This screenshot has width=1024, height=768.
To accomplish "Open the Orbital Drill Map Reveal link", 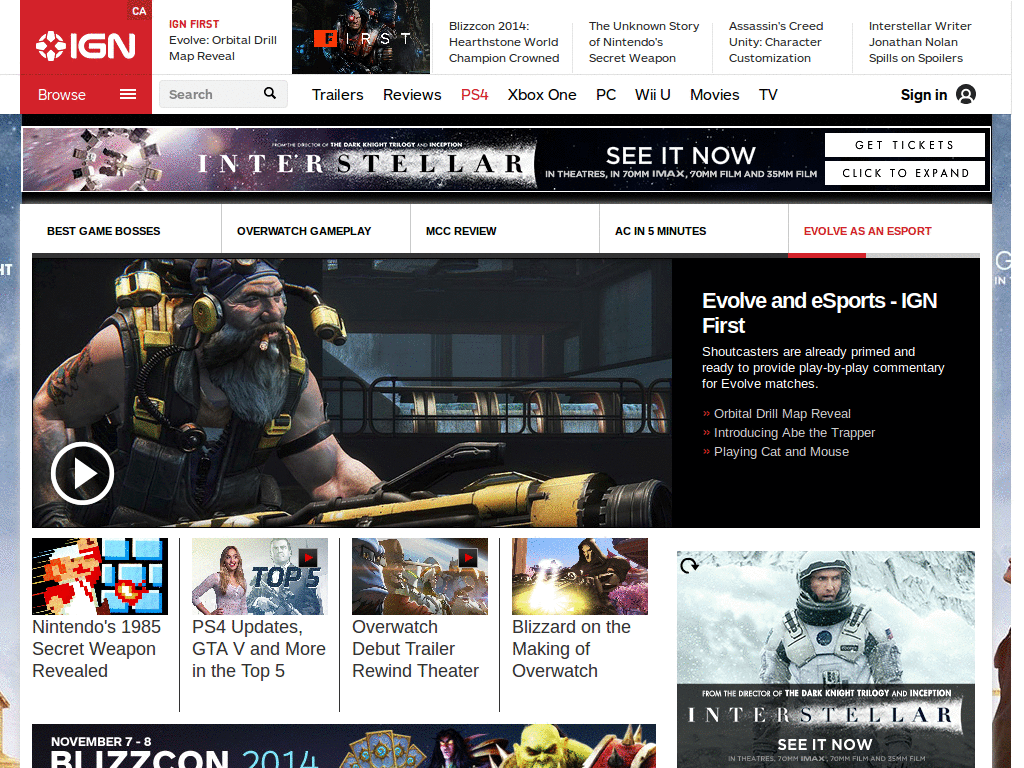I will click(781, 413).
